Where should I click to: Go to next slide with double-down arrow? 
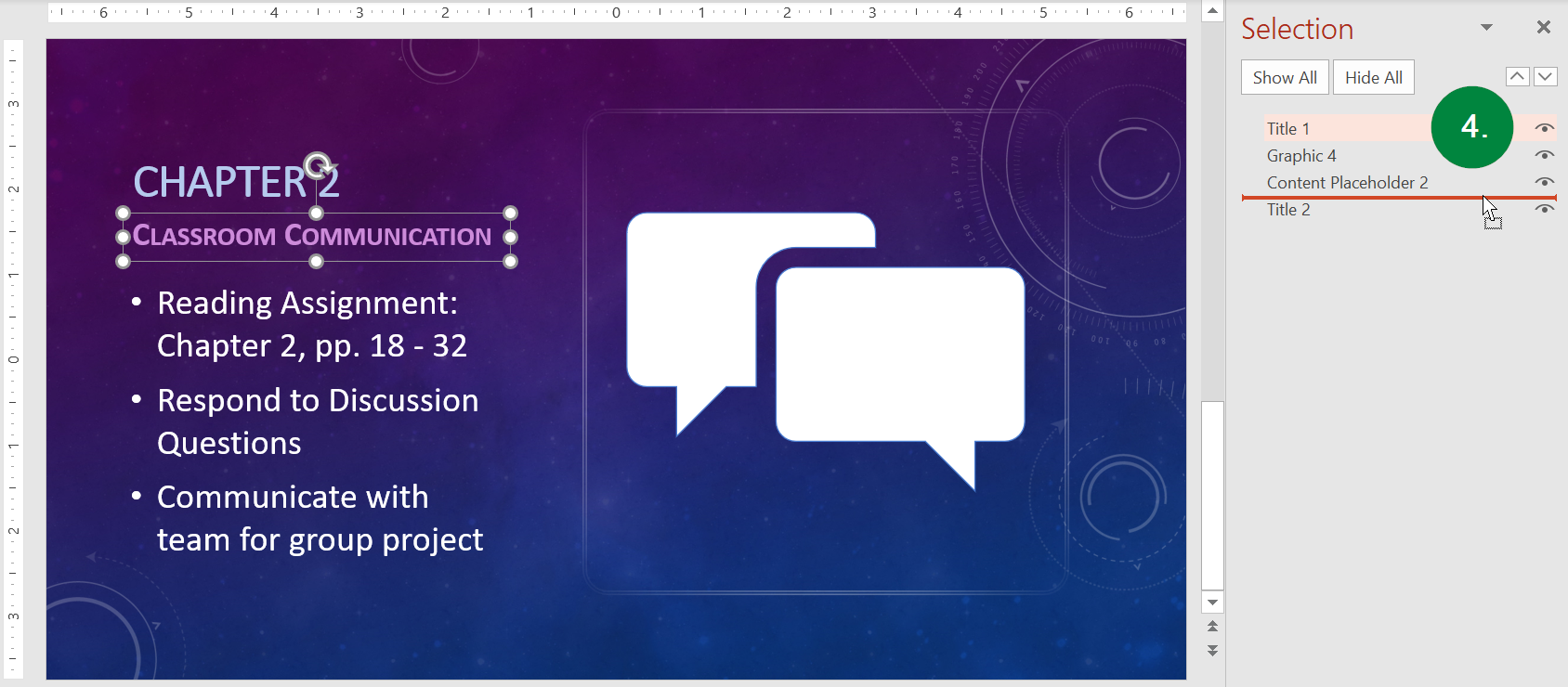coord(1212,651)
